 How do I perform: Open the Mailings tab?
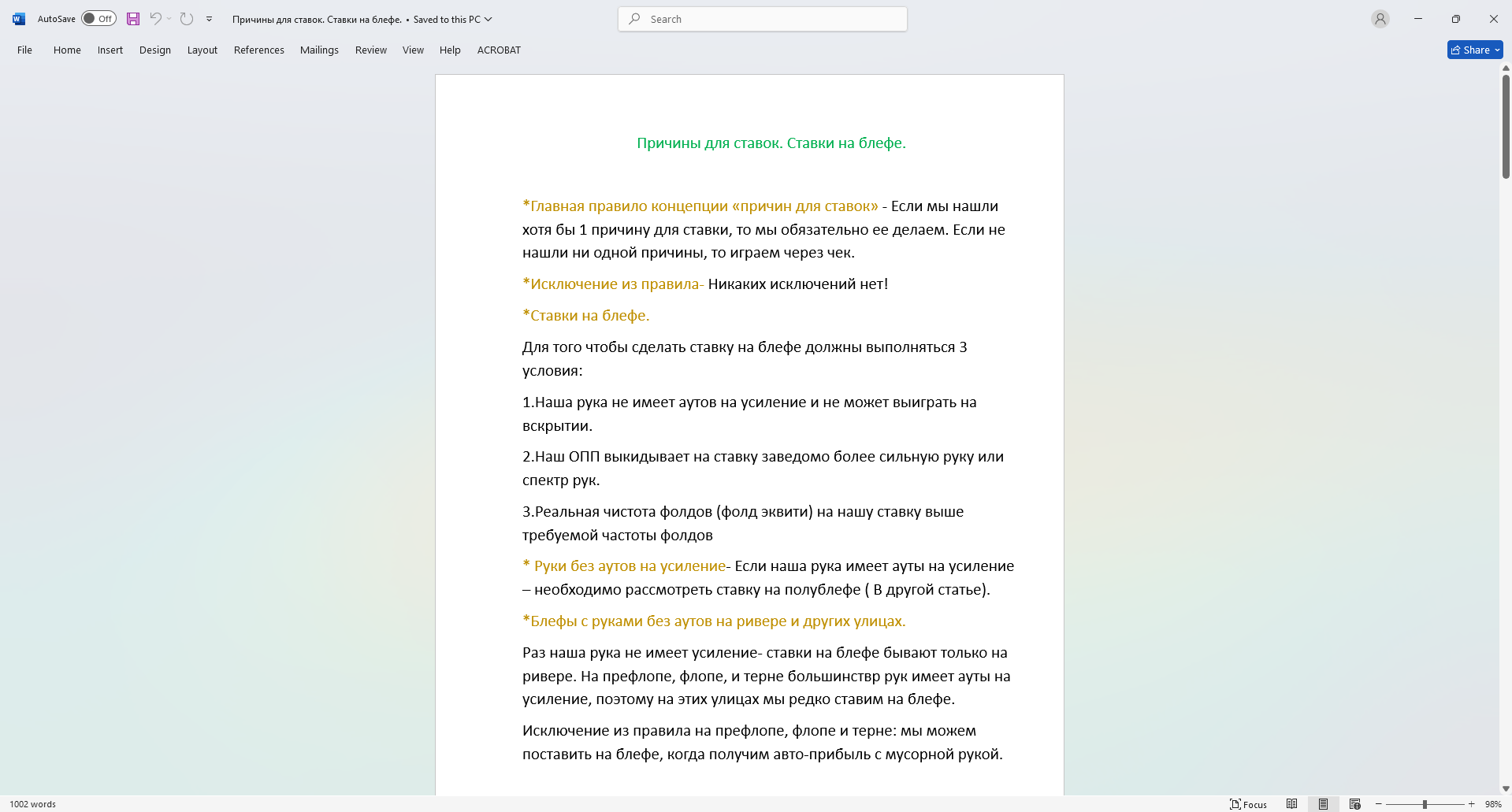tap(319, 50)
